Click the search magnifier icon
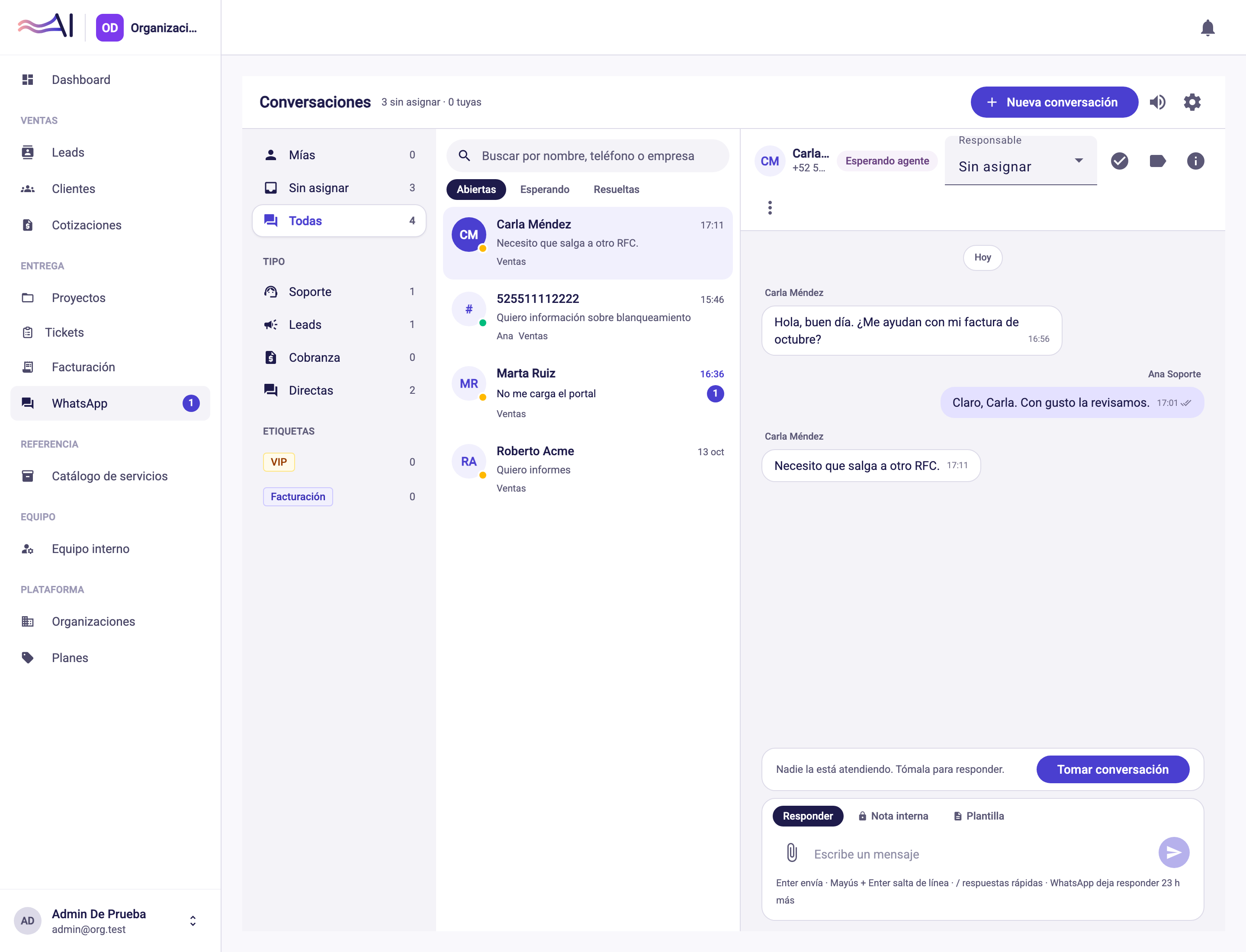Viewport: 1246px width, 952px height. click(464, 156)
